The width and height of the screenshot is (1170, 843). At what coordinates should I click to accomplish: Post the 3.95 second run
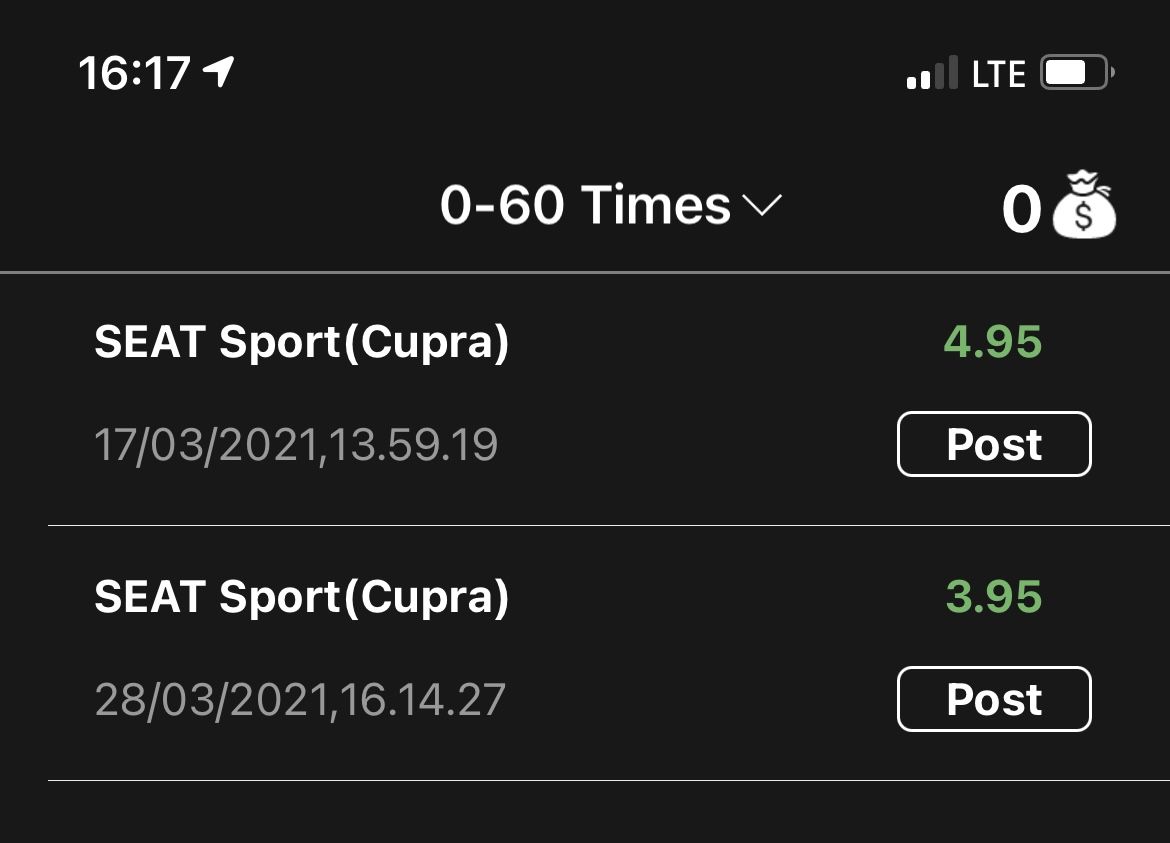(x=994, y=699)
